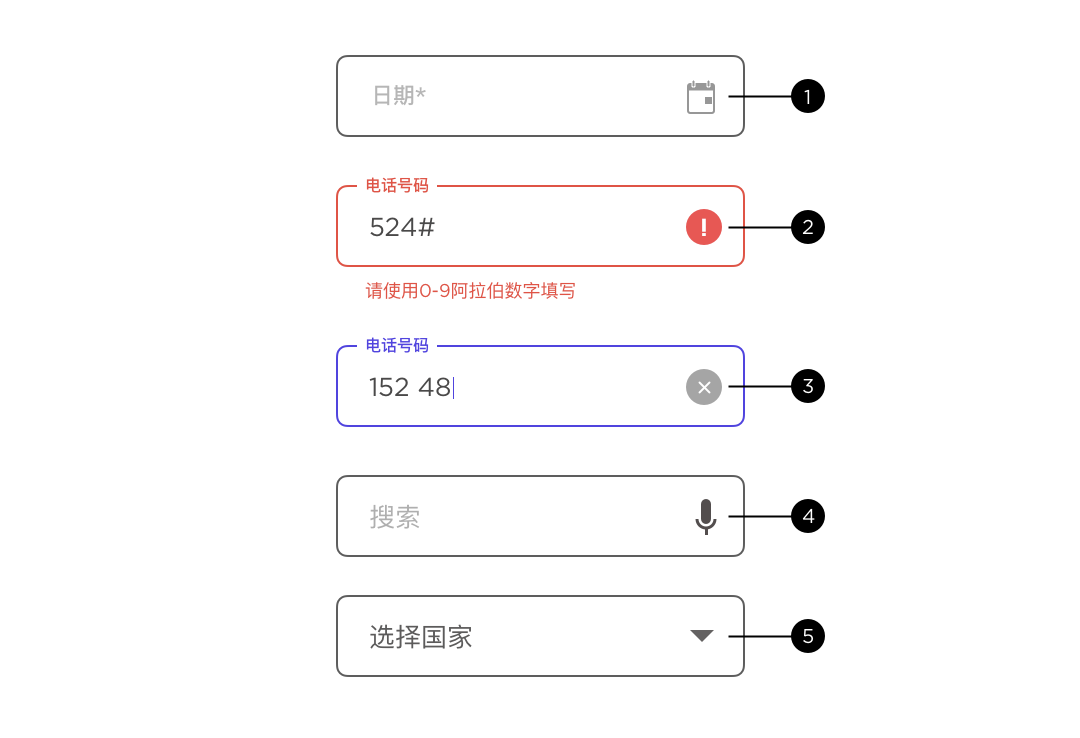Click the red 电话号码 field label
Viewport: 1080px width, 738px height.
pyautogui.click(x=397, y=185)
